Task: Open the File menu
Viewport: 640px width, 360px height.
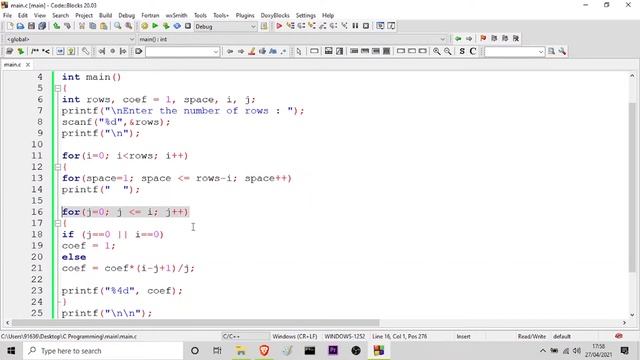Action: click(7, 16)
